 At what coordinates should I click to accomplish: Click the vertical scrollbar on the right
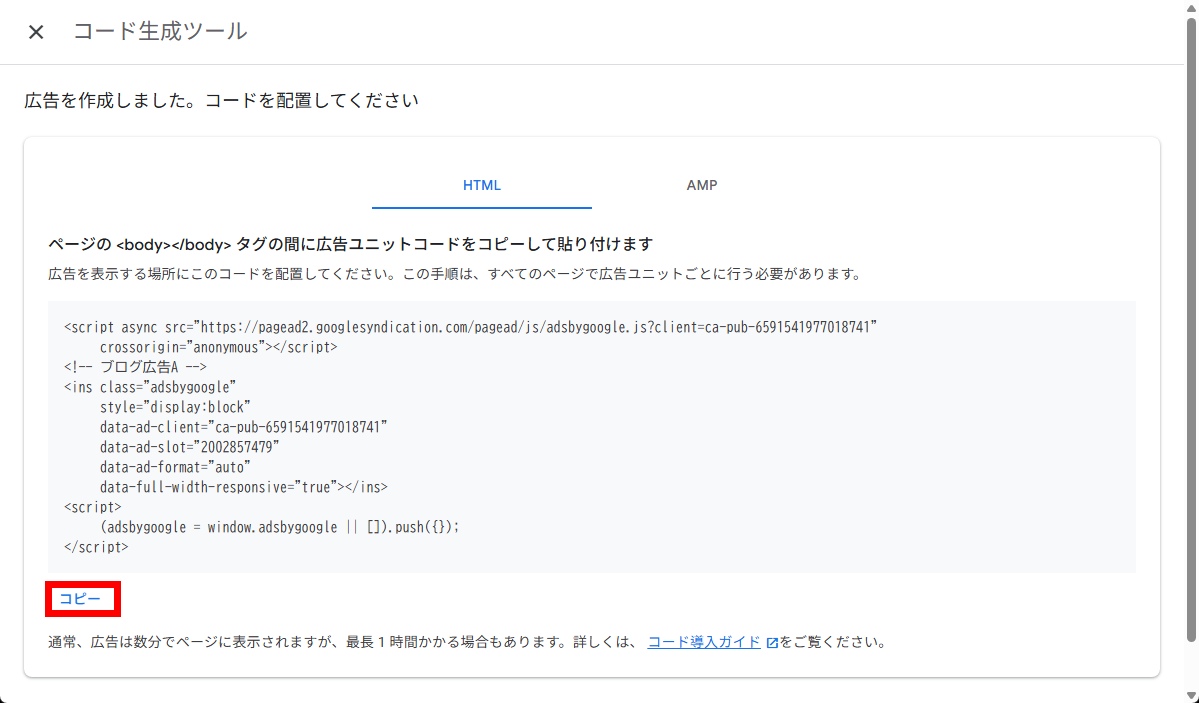point(1191,329)
